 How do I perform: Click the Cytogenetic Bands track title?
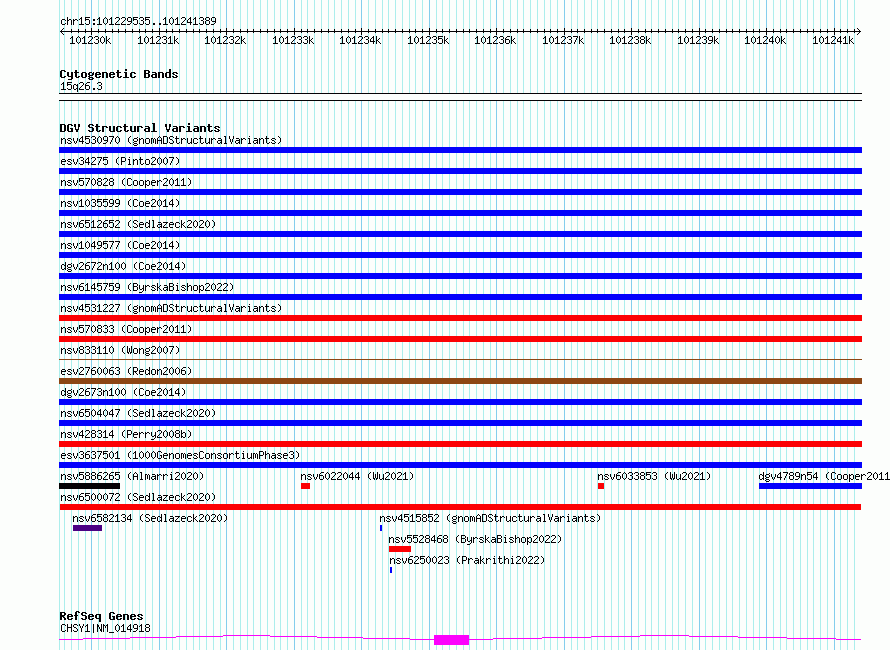pyautogui.click(x=119, y=74)
